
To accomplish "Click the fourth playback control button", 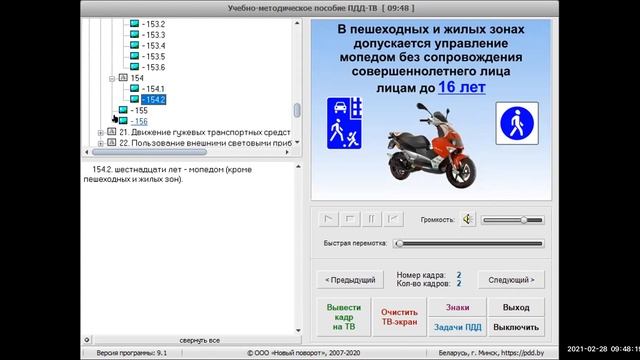I will (393, 219).
